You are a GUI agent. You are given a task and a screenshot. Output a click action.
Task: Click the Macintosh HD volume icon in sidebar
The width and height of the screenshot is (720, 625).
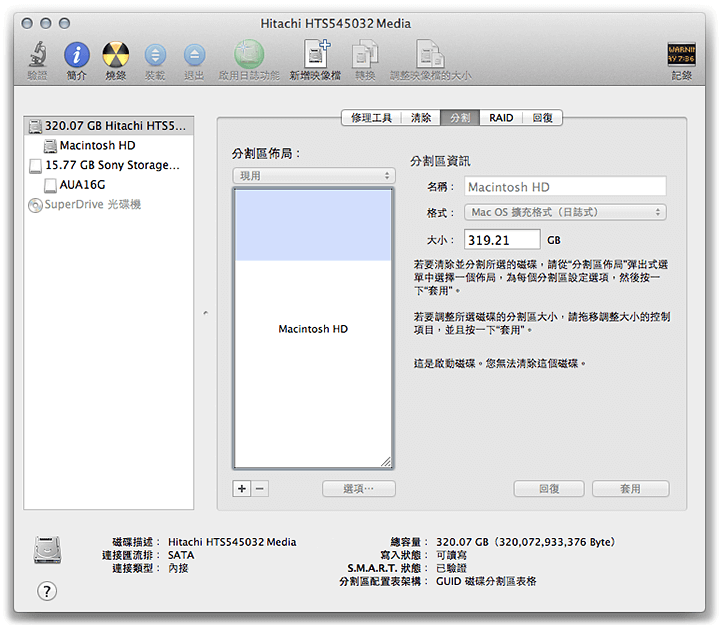tap(50, 146)
